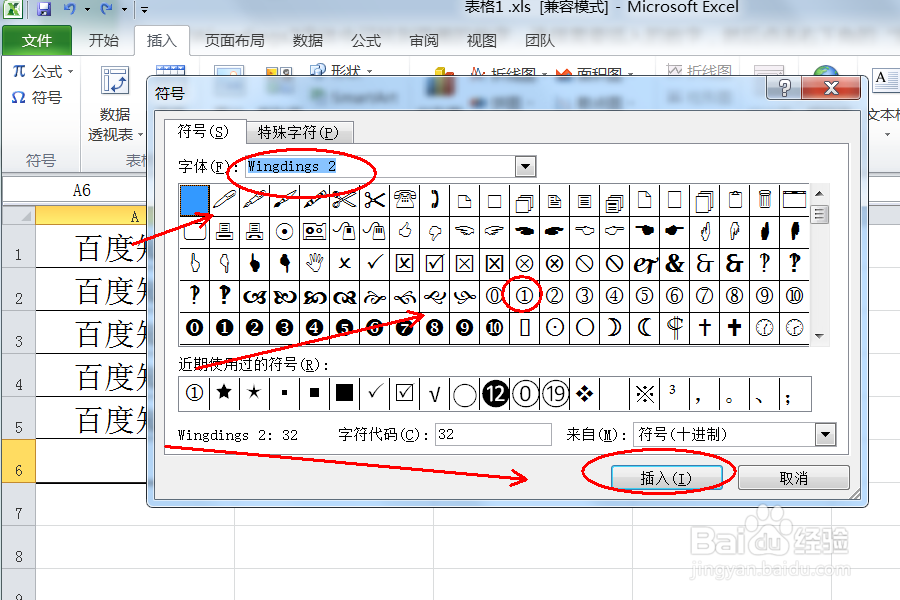Screen dimensions: 900x600
Task: Switch to the 特殊字符 tab
Action: pyautogui.click(x=299, y=131)
